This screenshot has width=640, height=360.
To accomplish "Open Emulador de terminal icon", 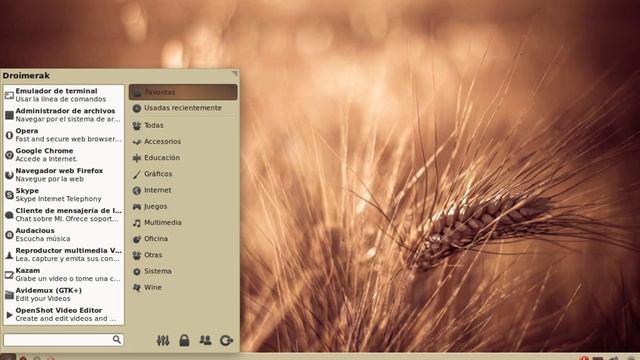I will (x=9, y=95).
